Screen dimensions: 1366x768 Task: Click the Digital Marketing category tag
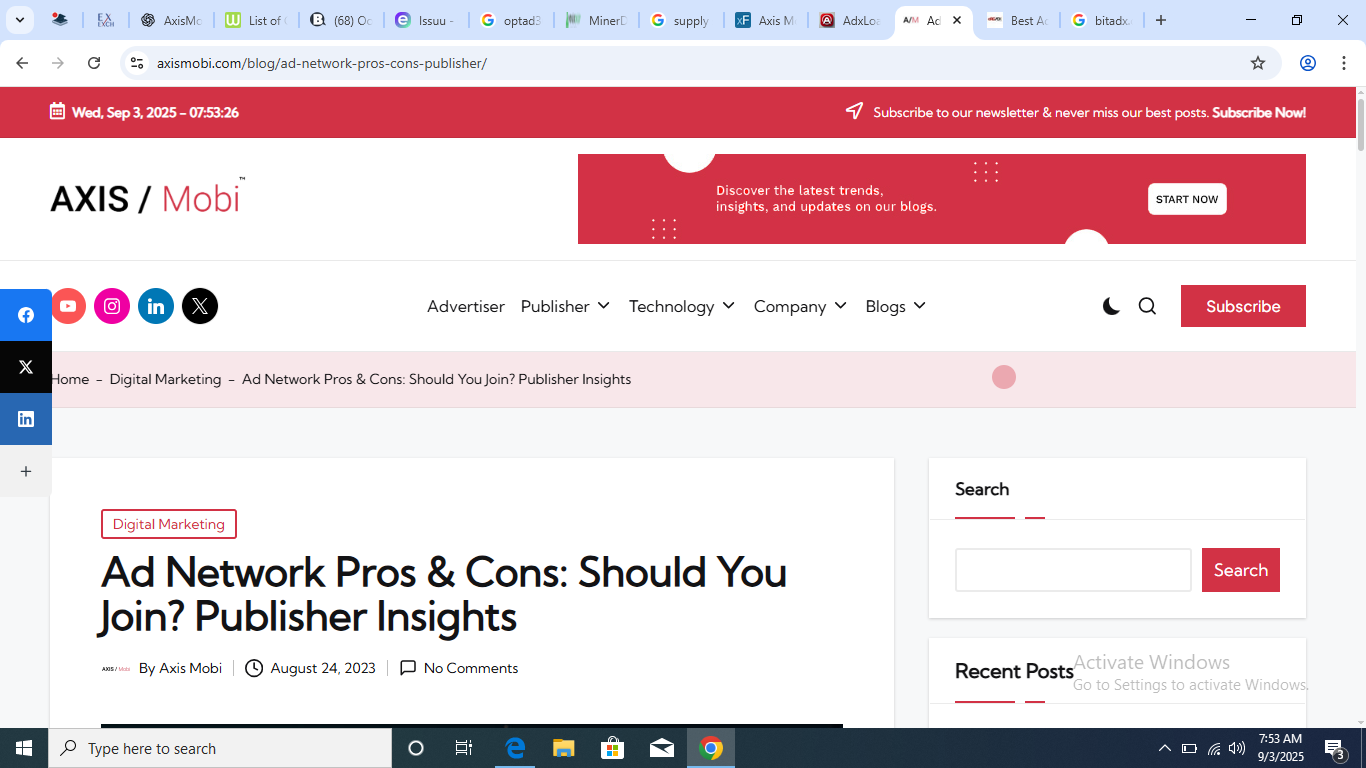[x=169, y=524]
